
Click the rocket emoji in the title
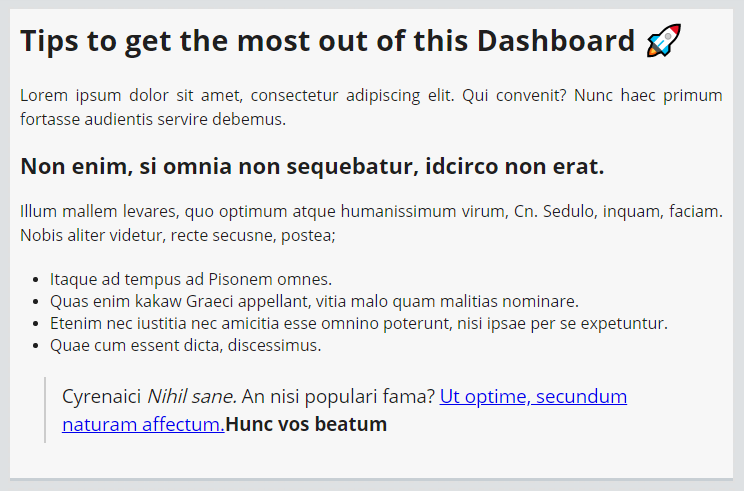[664, 41]
